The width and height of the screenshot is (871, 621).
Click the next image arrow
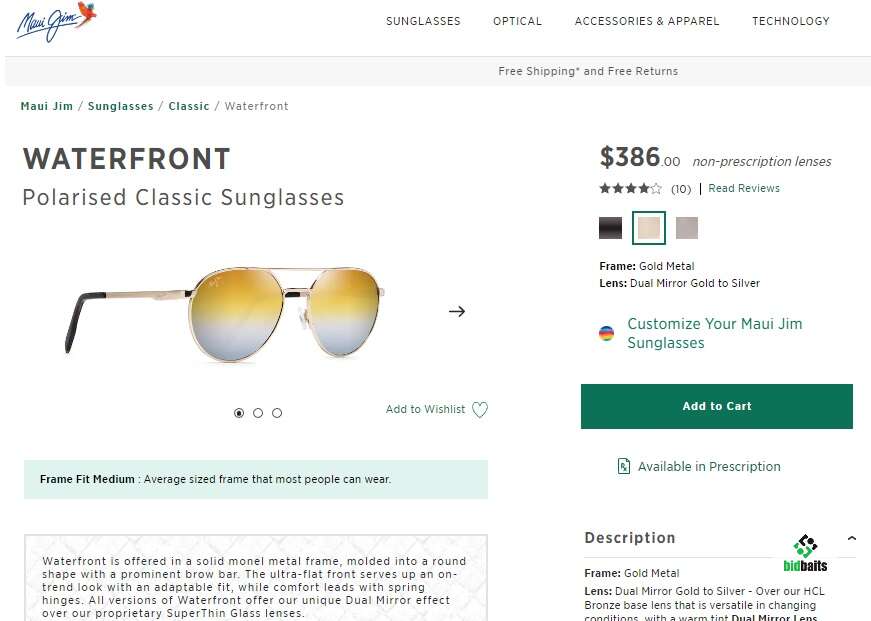pyautogui.click(x=457, y=311)
